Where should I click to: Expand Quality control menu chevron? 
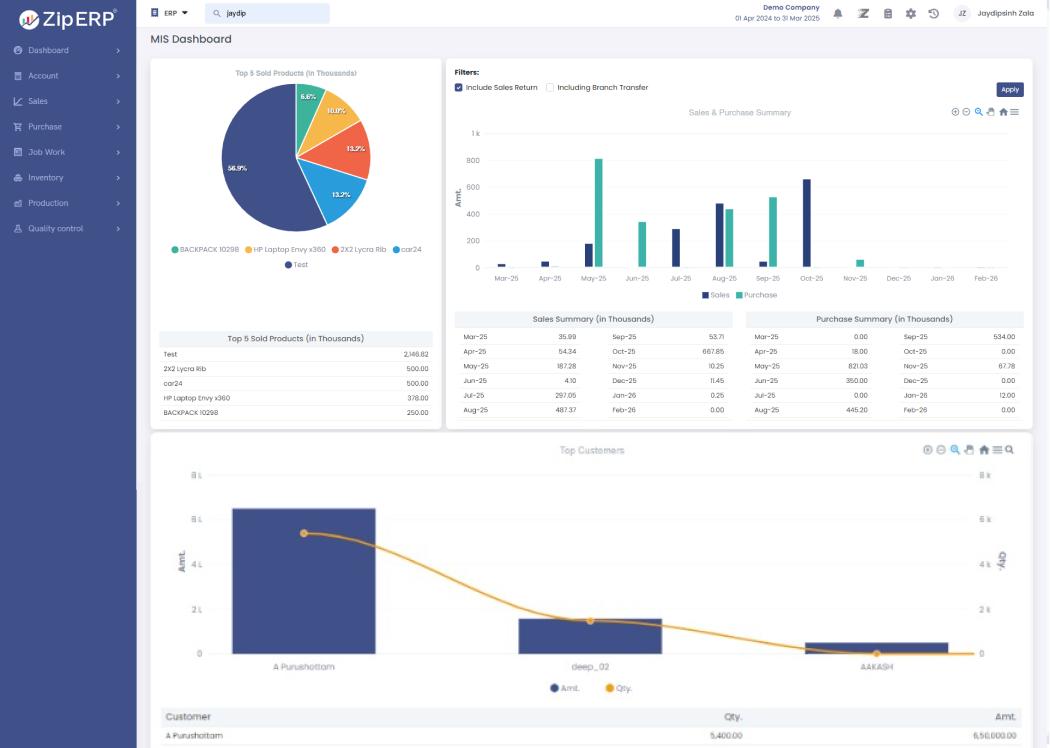(118, 229)
